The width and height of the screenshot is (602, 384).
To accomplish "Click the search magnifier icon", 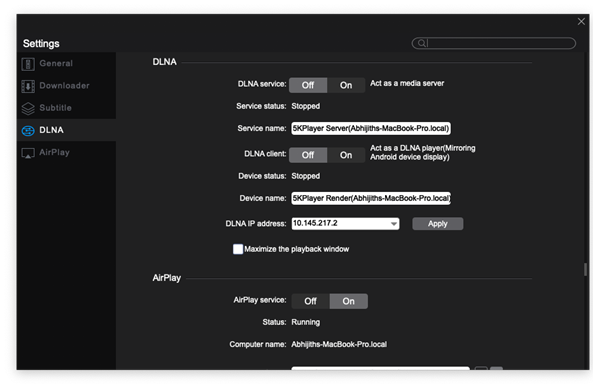I will pyautogui.click(x=421, y=43).
